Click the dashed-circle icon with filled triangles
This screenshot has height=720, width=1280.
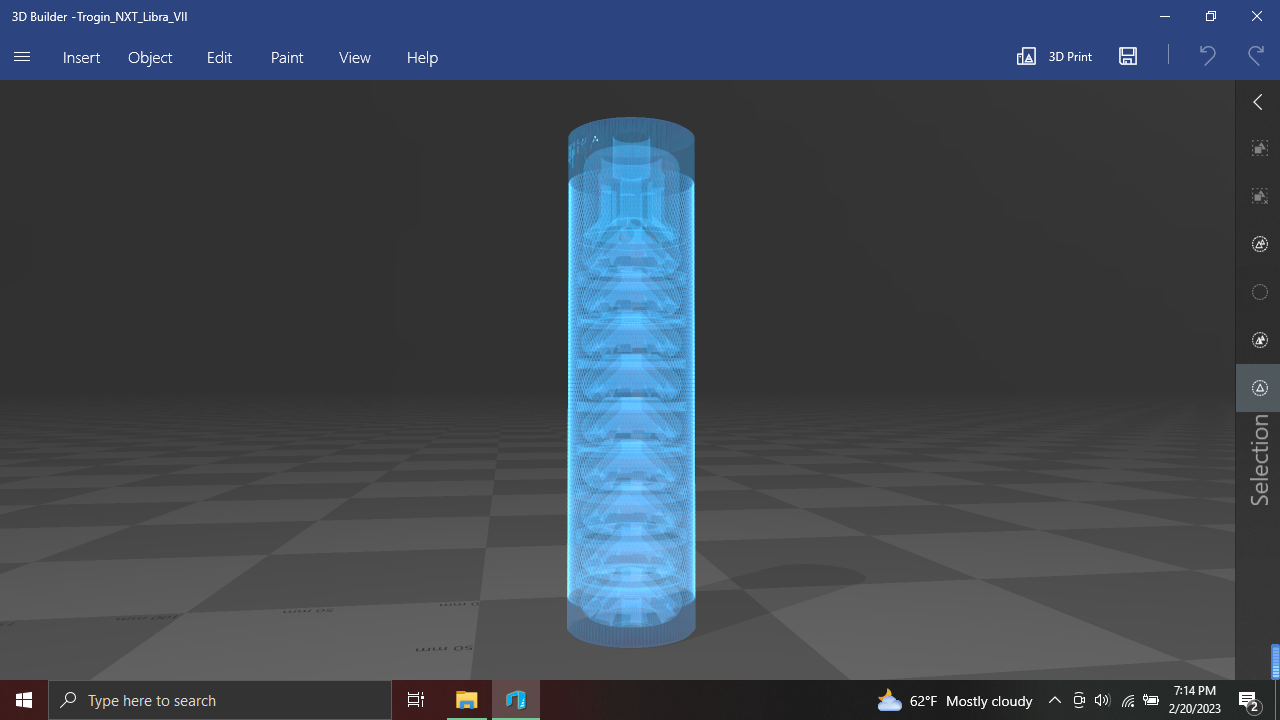pyautogui.click(x=1260, y=340)
